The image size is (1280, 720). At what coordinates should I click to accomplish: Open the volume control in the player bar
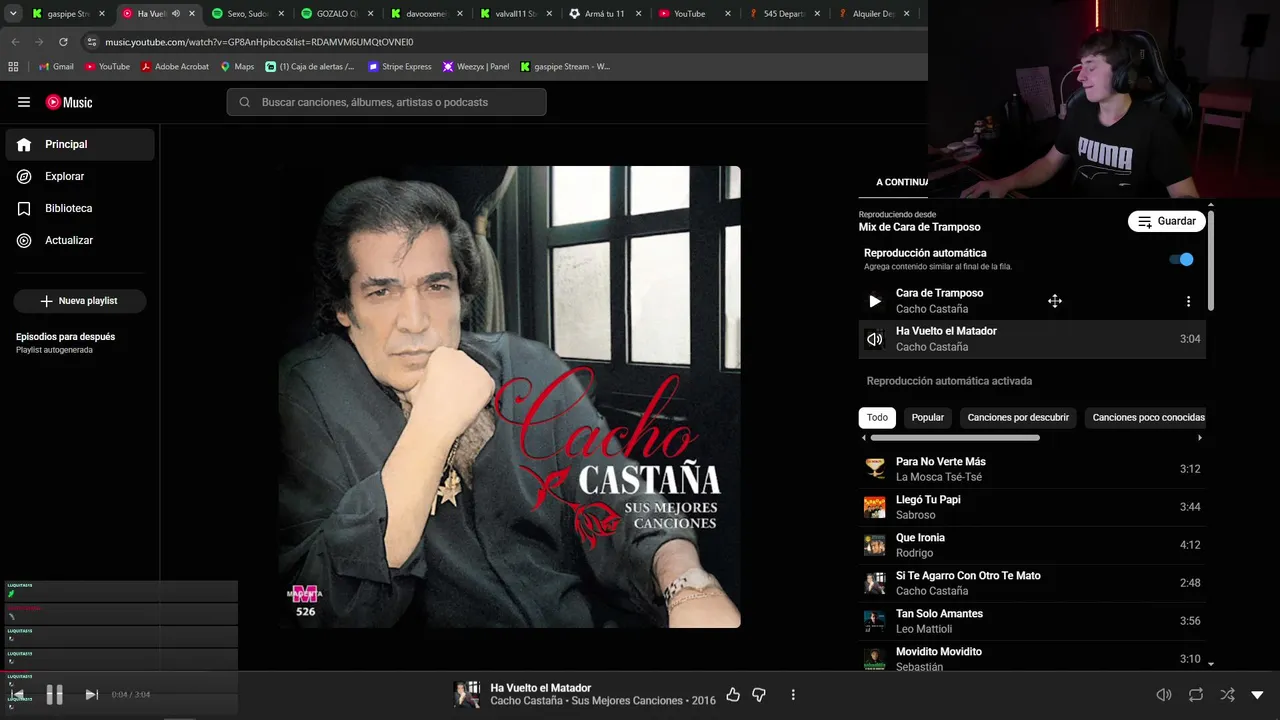tap(1164, 695)
